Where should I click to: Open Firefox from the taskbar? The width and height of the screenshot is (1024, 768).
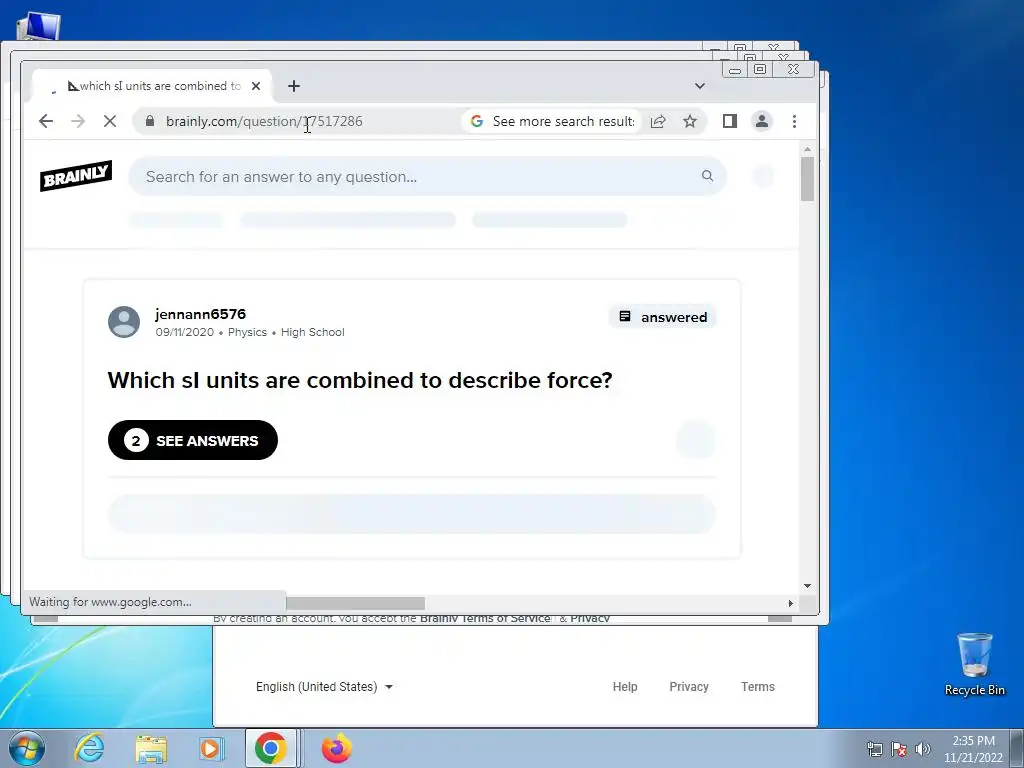[337, 748]
